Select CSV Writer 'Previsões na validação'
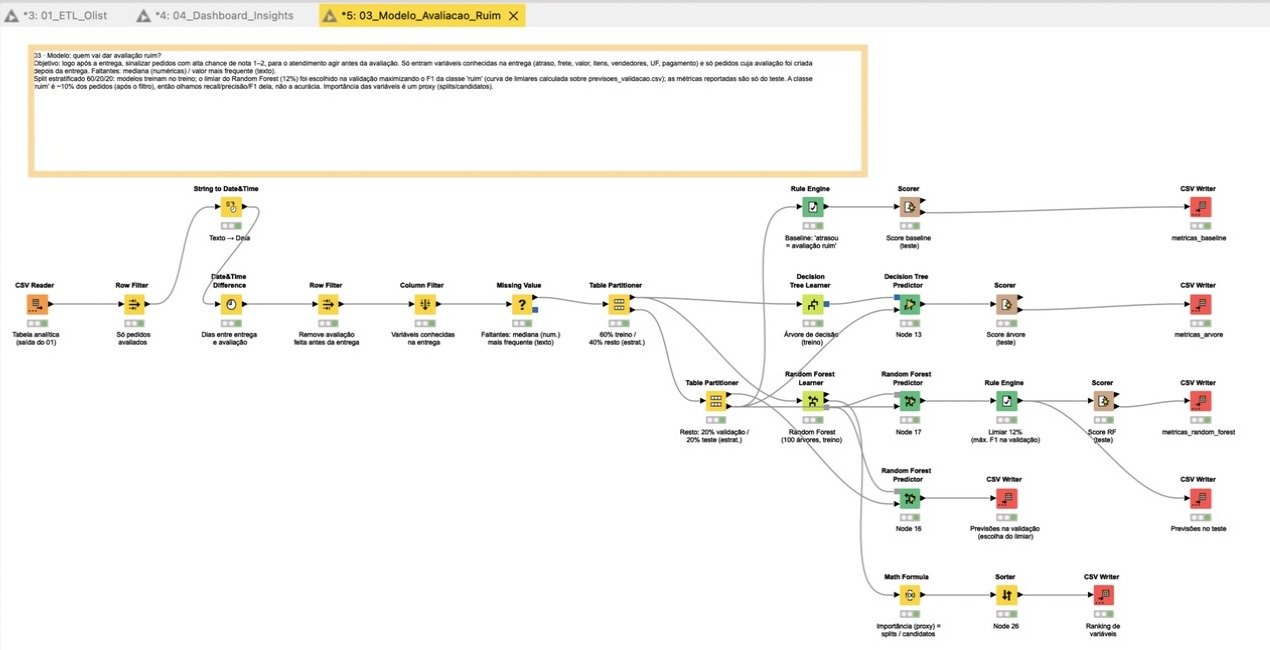 [1005, 498]
